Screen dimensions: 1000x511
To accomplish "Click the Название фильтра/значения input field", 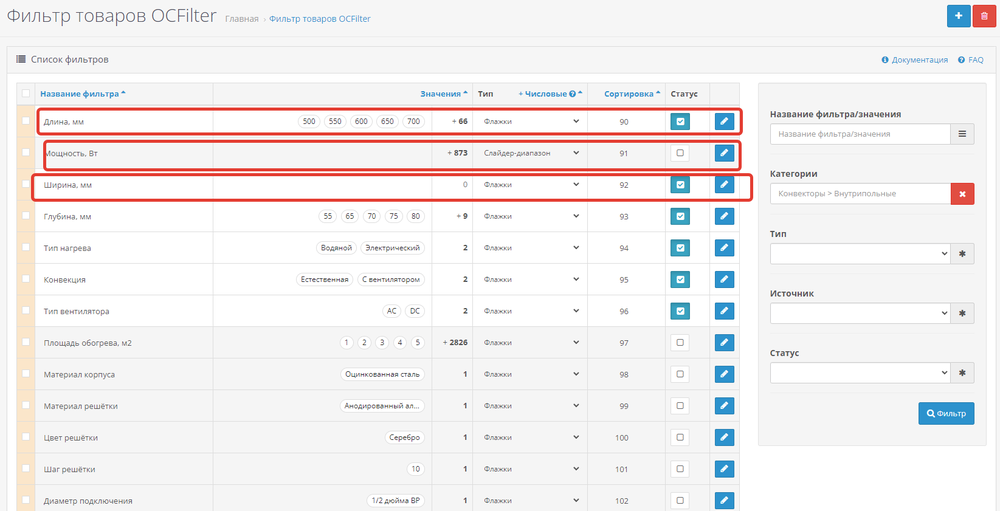I will click(x=859, y=134).
